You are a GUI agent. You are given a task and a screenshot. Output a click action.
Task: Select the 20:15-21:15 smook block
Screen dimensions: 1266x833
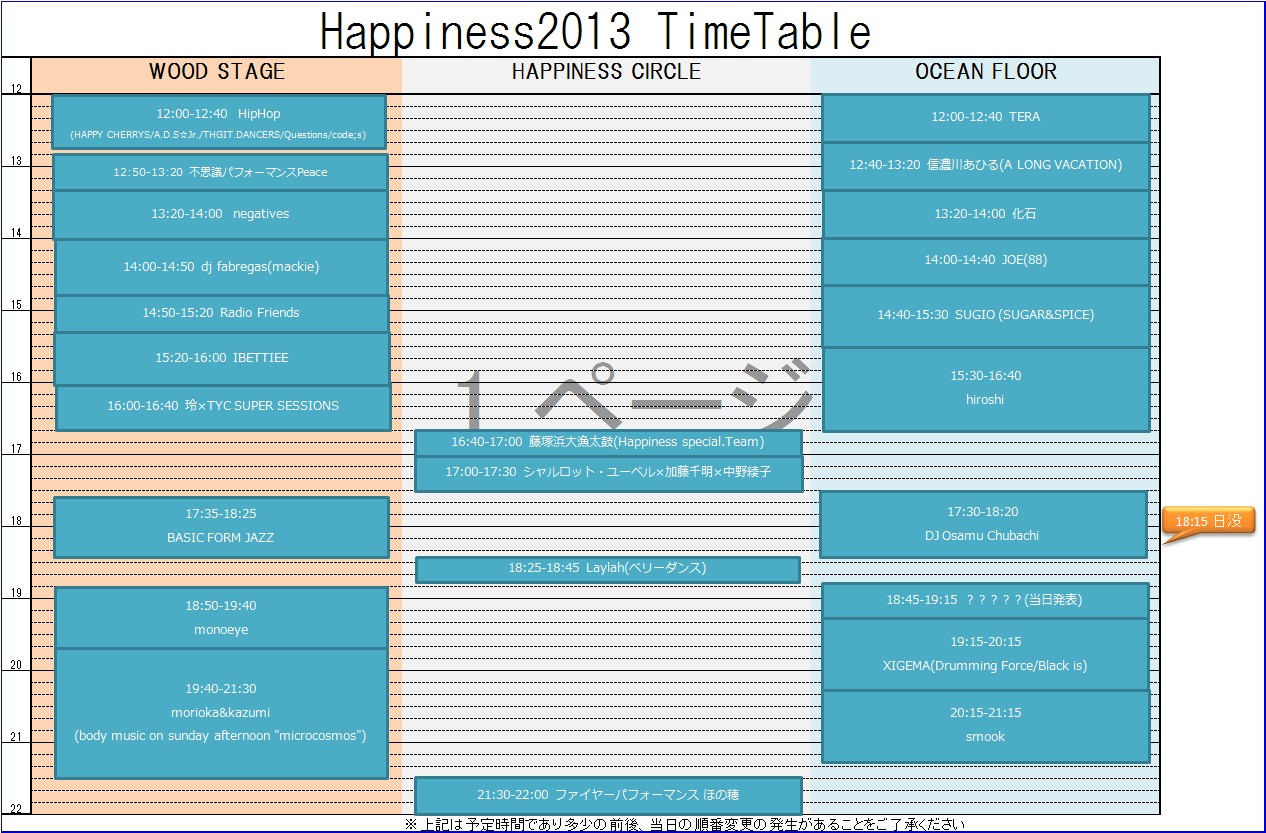click(984, 726)
